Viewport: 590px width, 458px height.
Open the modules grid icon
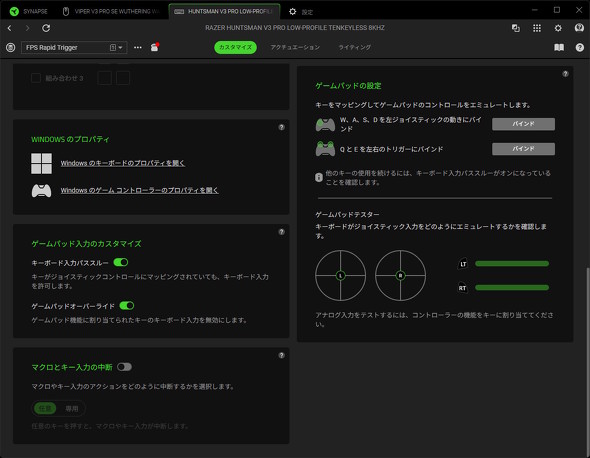pyautogui.click(x=537, y=28)
